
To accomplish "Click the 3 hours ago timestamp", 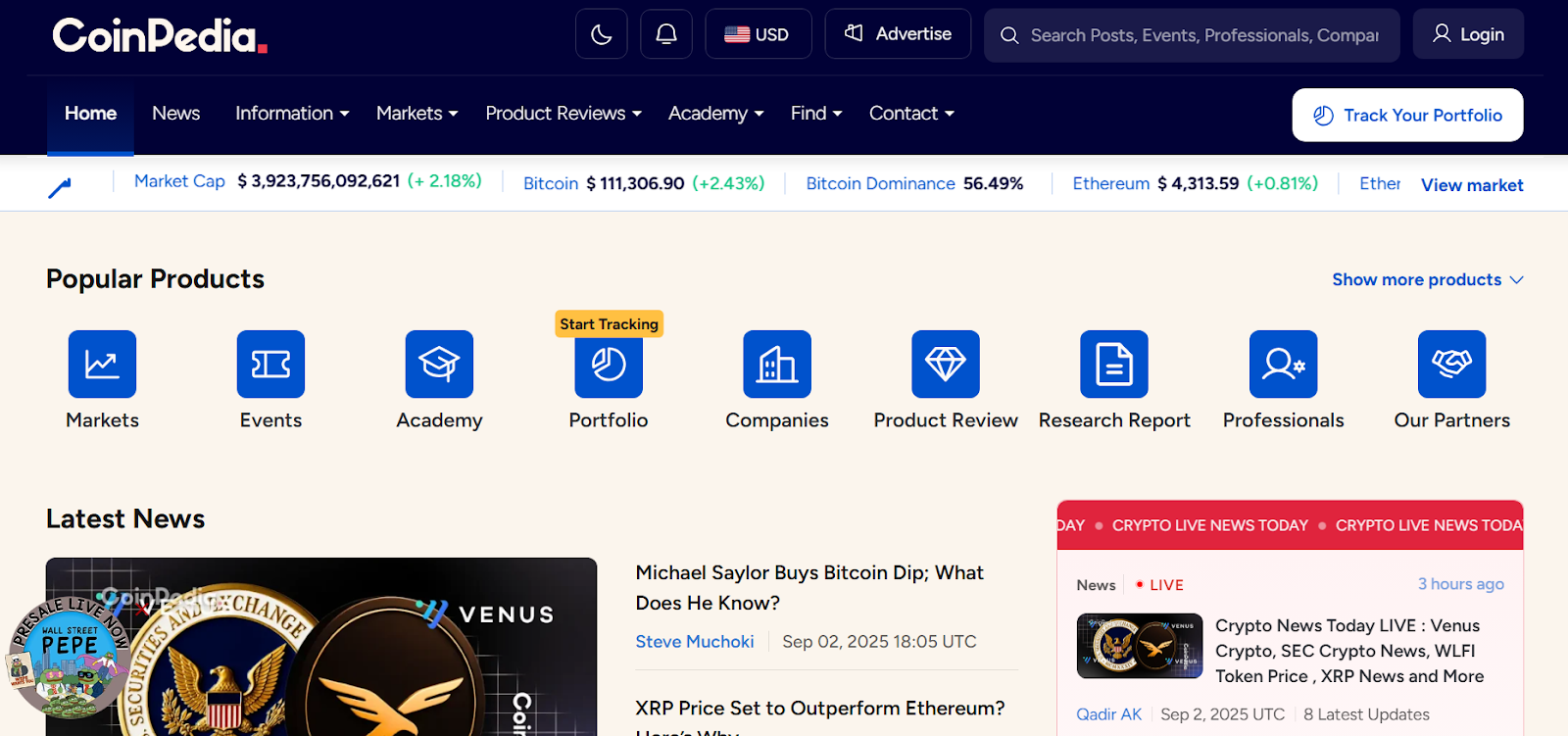I will click(1461, 584).
